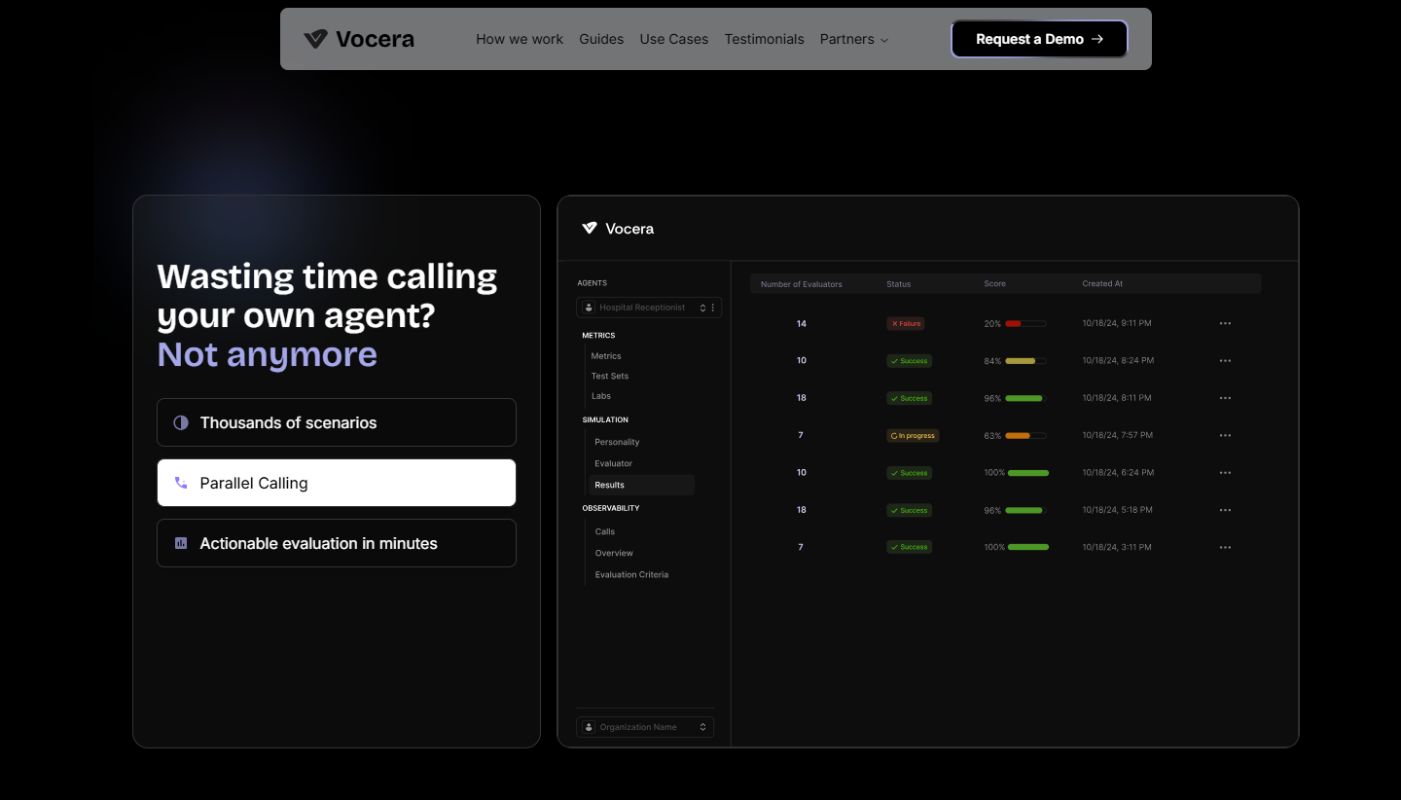Click the 100% score bar in the 3:11 PM row
The width and height of the screenshot is (1401, 800).
tap(1029, 548)
